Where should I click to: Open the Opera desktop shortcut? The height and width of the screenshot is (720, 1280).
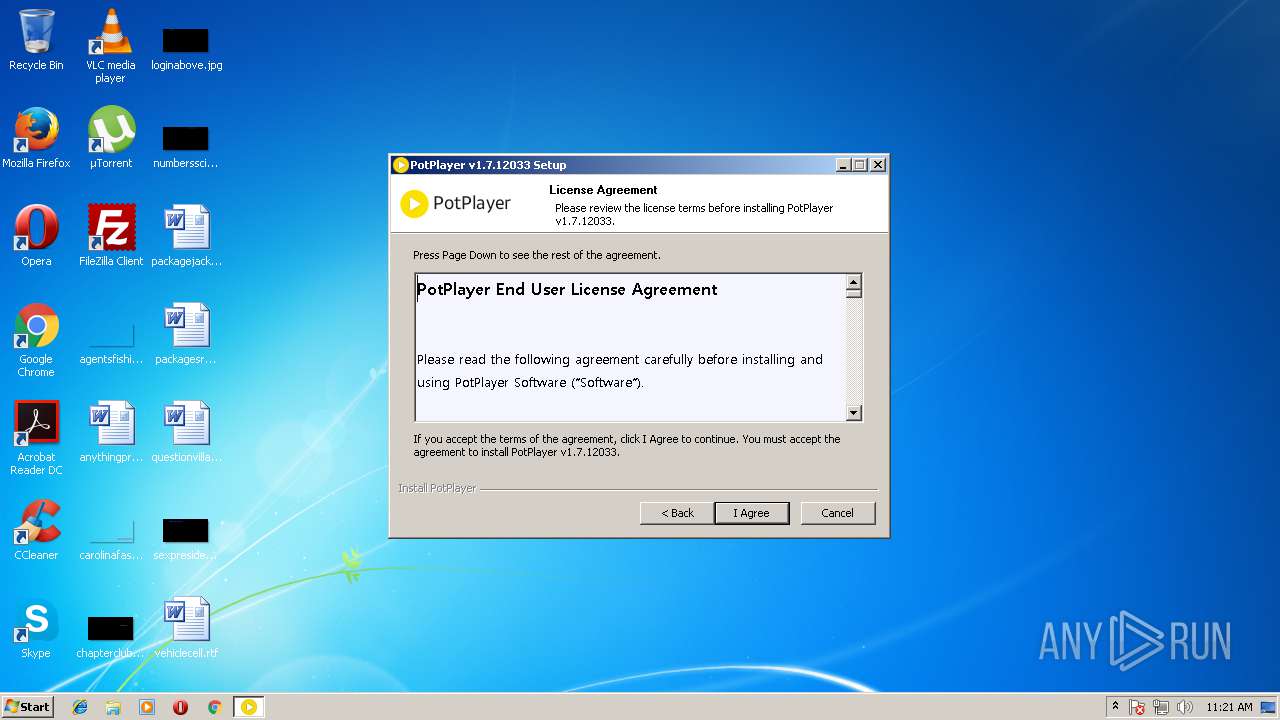click(36, 236)
